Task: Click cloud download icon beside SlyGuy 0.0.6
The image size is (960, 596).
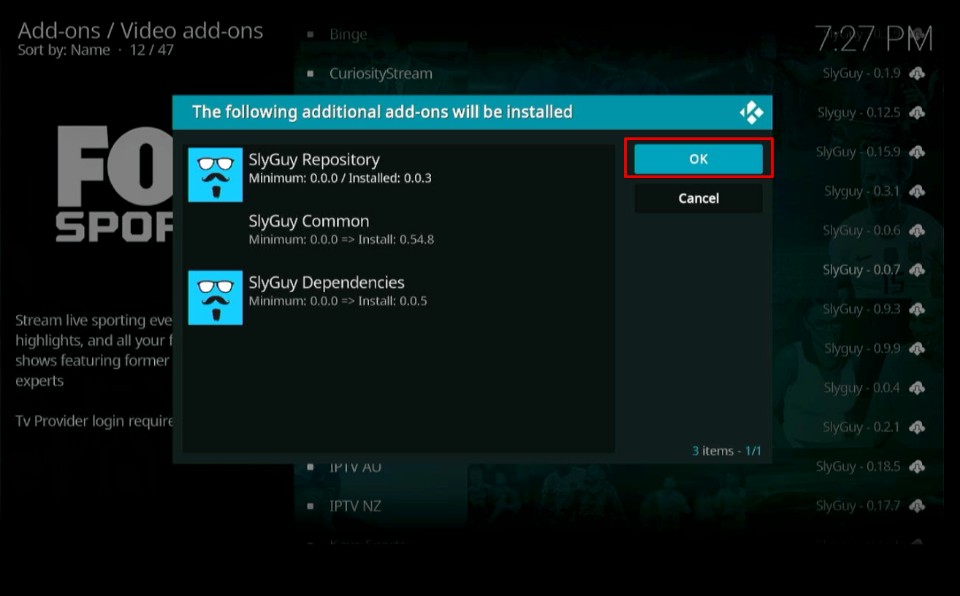Action: point(917,231)
